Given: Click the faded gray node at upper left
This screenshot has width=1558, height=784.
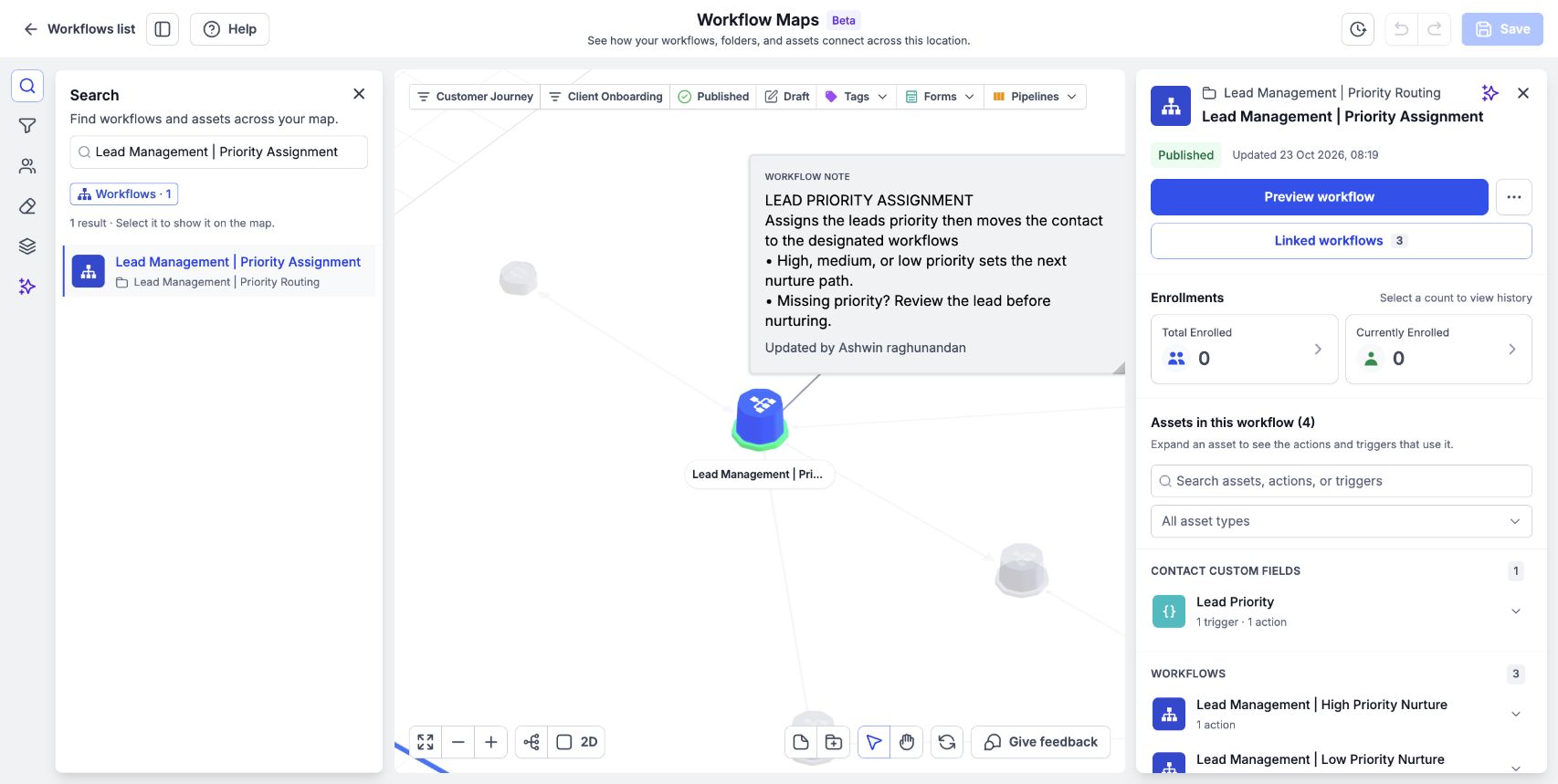Looking at the screenshot, I should pyautogui.click(x=518, y=277).
